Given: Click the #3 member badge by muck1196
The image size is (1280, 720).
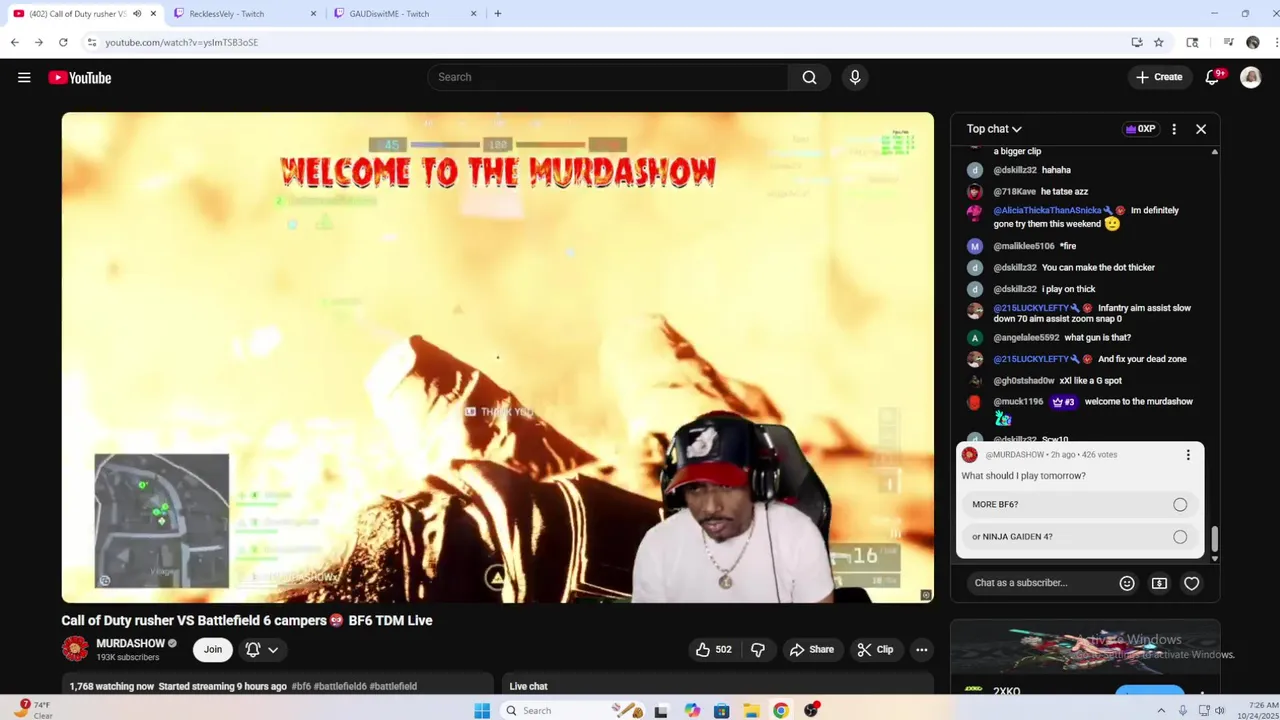Looking at the screenshot, I should click(x=1063, y=402).
